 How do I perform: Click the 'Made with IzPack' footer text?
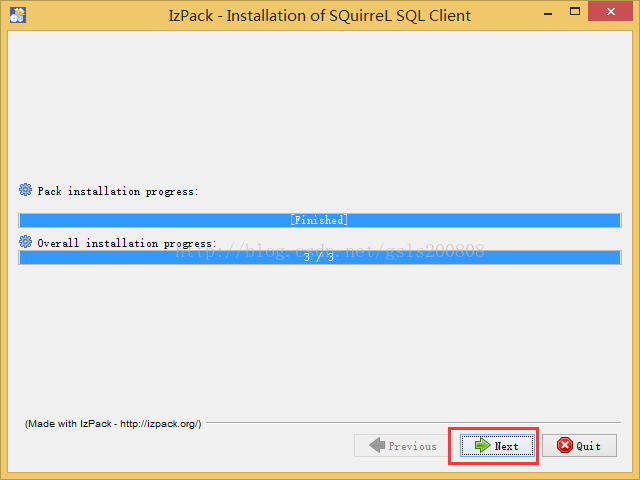113,424
